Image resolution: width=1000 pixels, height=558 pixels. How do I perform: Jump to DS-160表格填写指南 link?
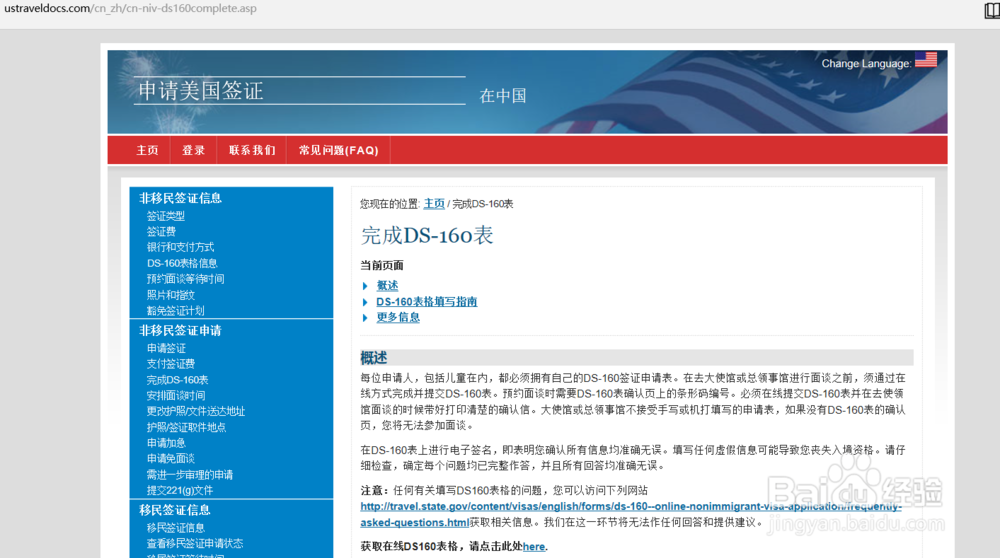(x=427, y=302)
